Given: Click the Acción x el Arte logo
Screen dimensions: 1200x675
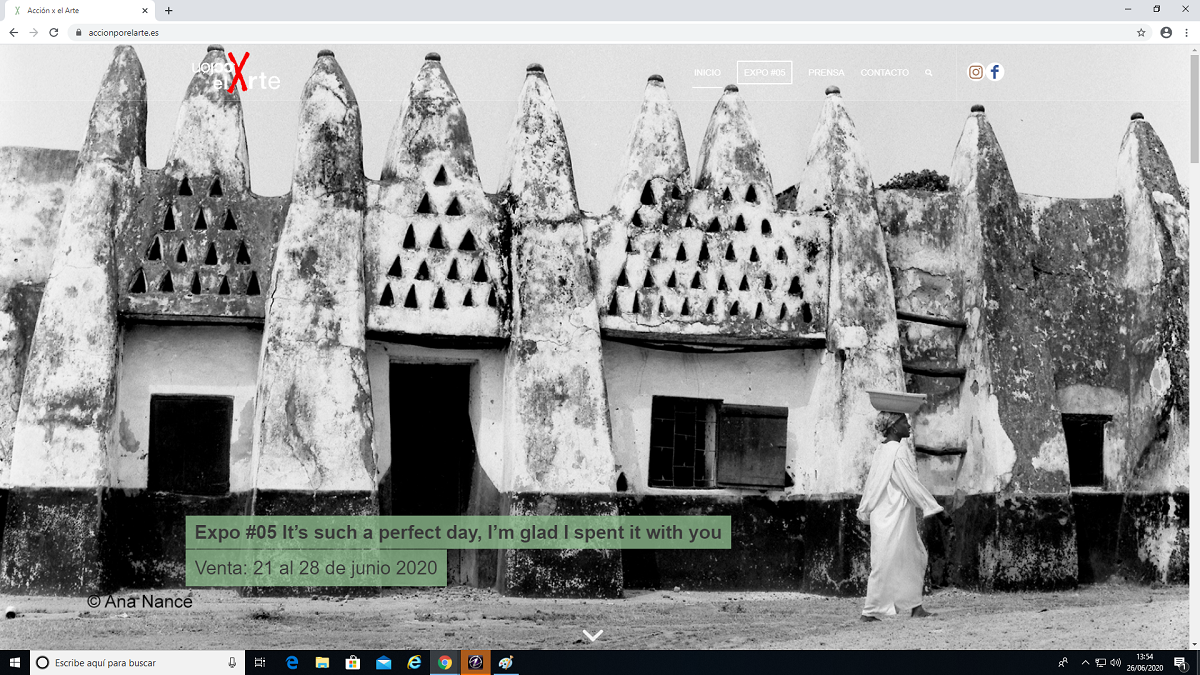Looking at the screenshot, I should point(236,73).
